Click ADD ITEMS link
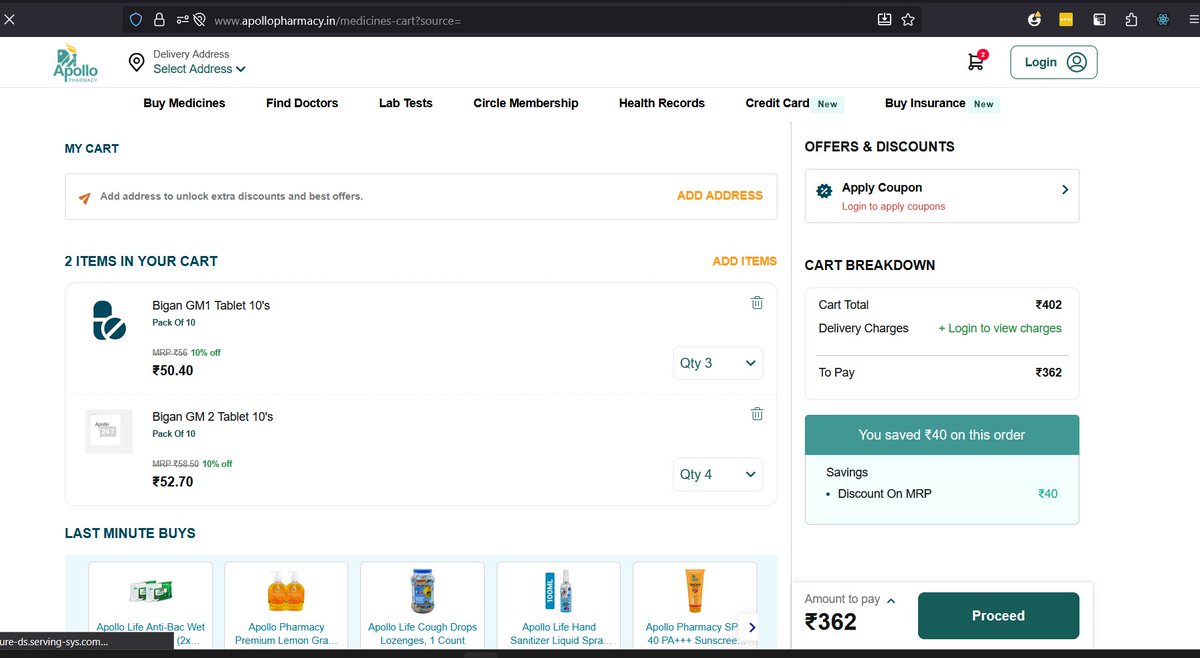This screenshot has height=658, width=1200. [x=744, y=261]
